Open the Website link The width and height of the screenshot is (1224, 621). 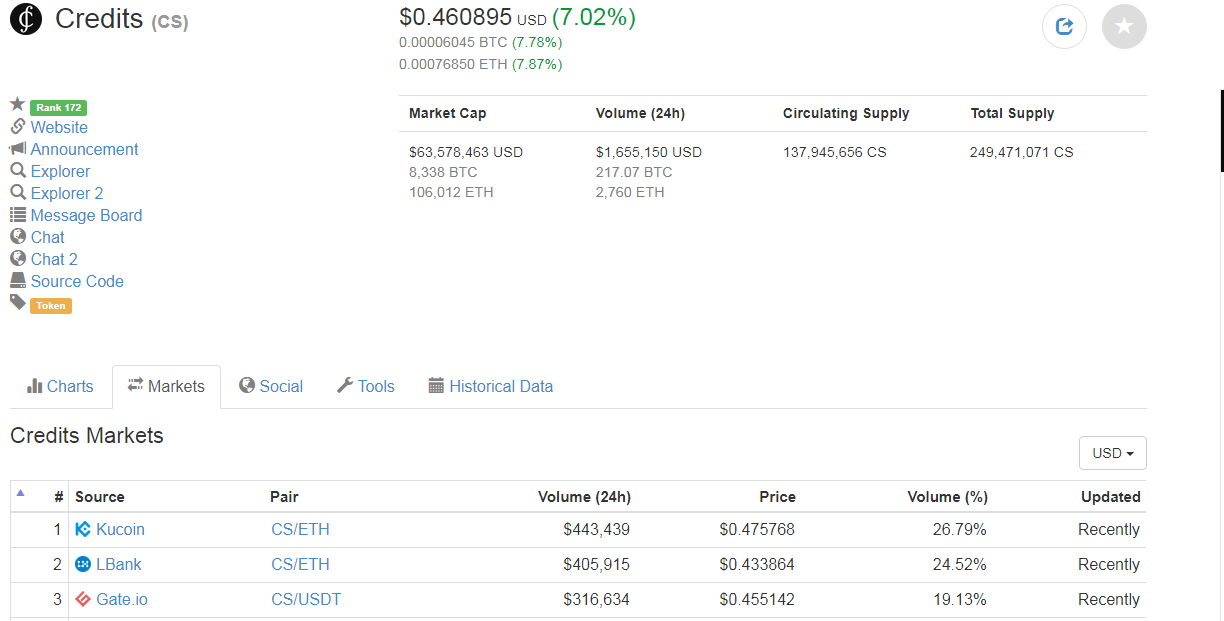pos(59,127)
